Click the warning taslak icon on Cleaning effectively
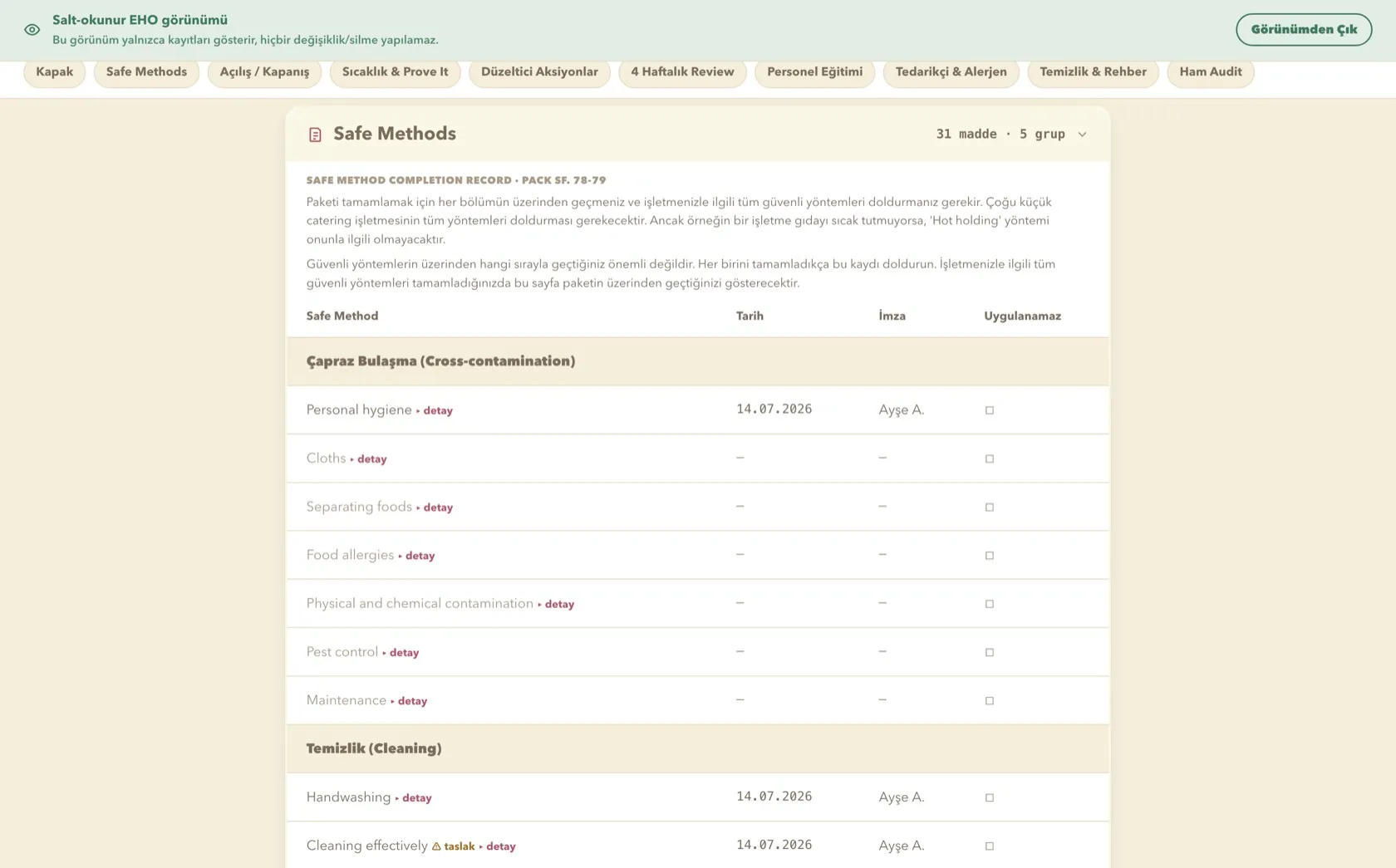The width and height of the screenshot is (1396, 868). 436,846
